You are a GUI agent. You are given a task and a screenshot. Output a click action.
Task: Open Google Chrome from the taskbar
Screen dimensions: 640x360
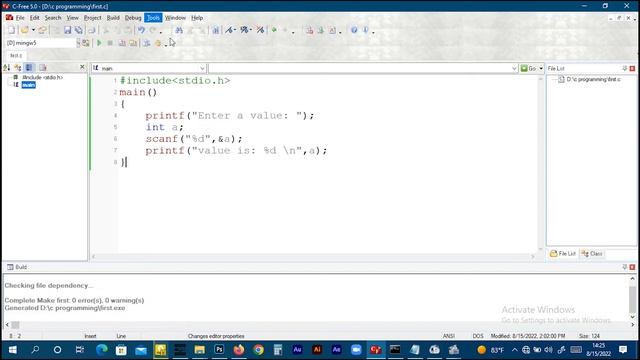258,350
